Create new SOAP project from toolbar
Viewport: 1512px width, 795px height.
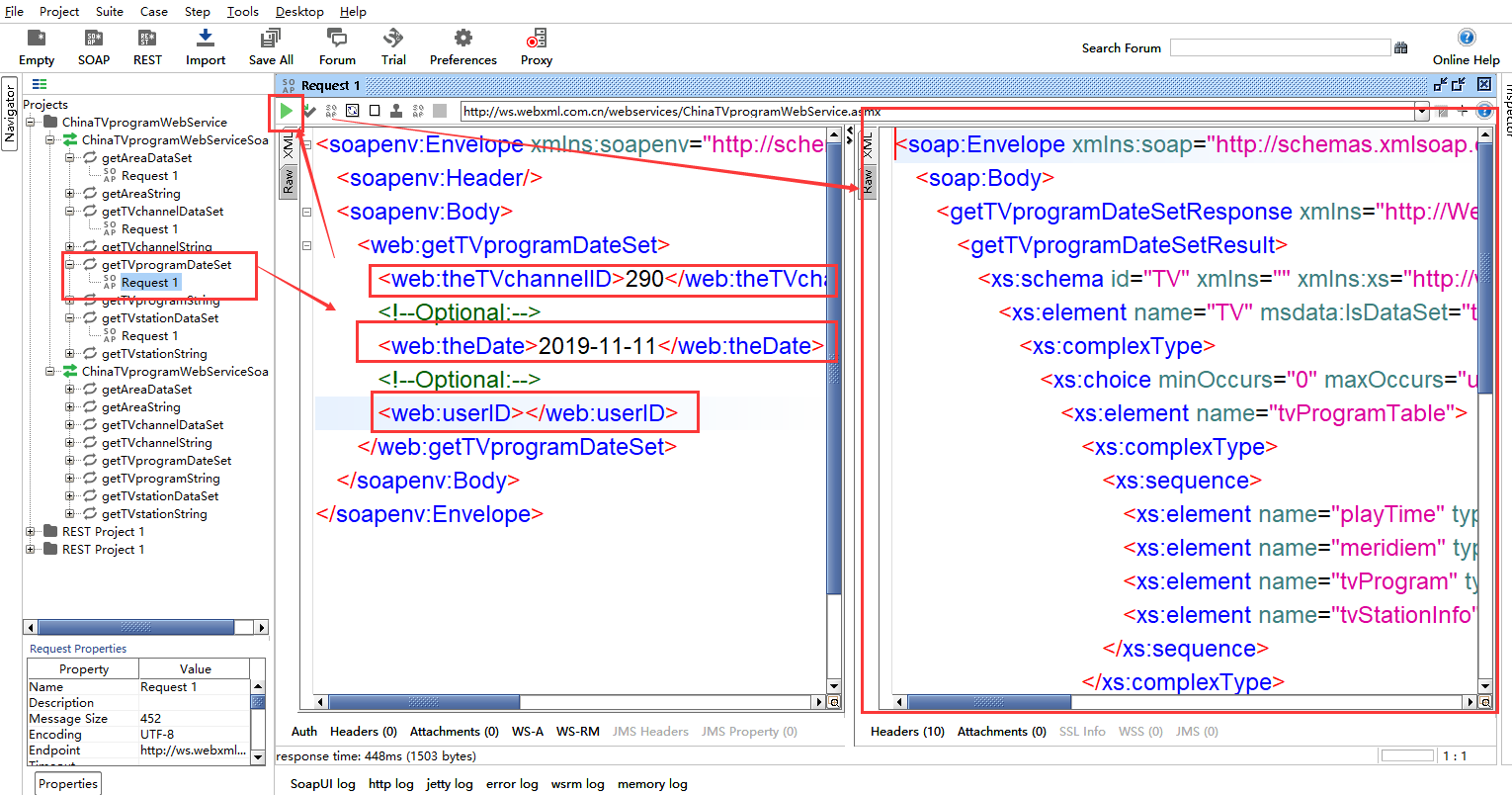pos(94,46)
